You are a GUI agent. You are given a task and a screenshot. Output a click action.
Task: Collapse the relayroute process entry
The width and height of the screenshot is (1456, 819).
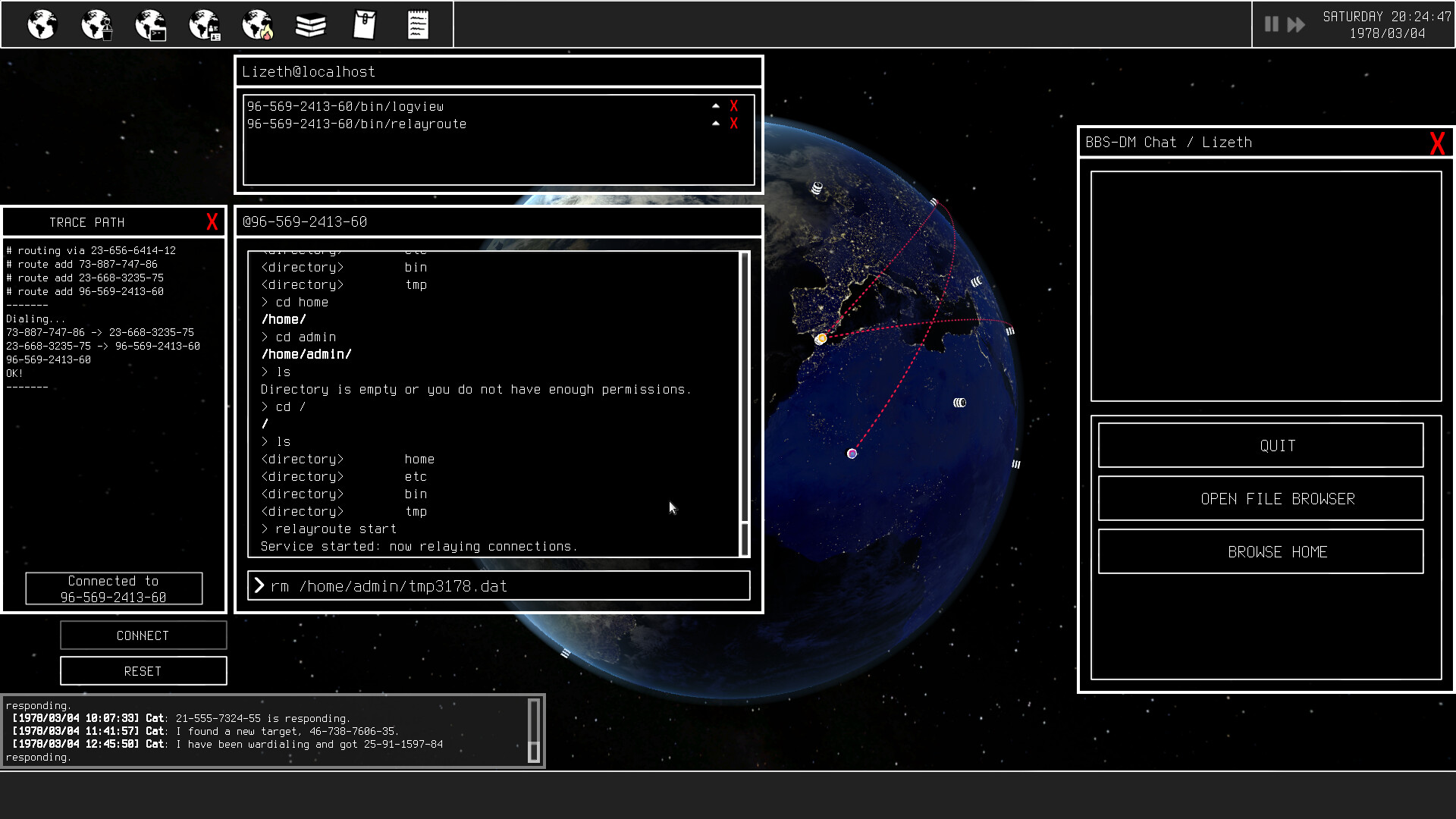click(715, 123)
